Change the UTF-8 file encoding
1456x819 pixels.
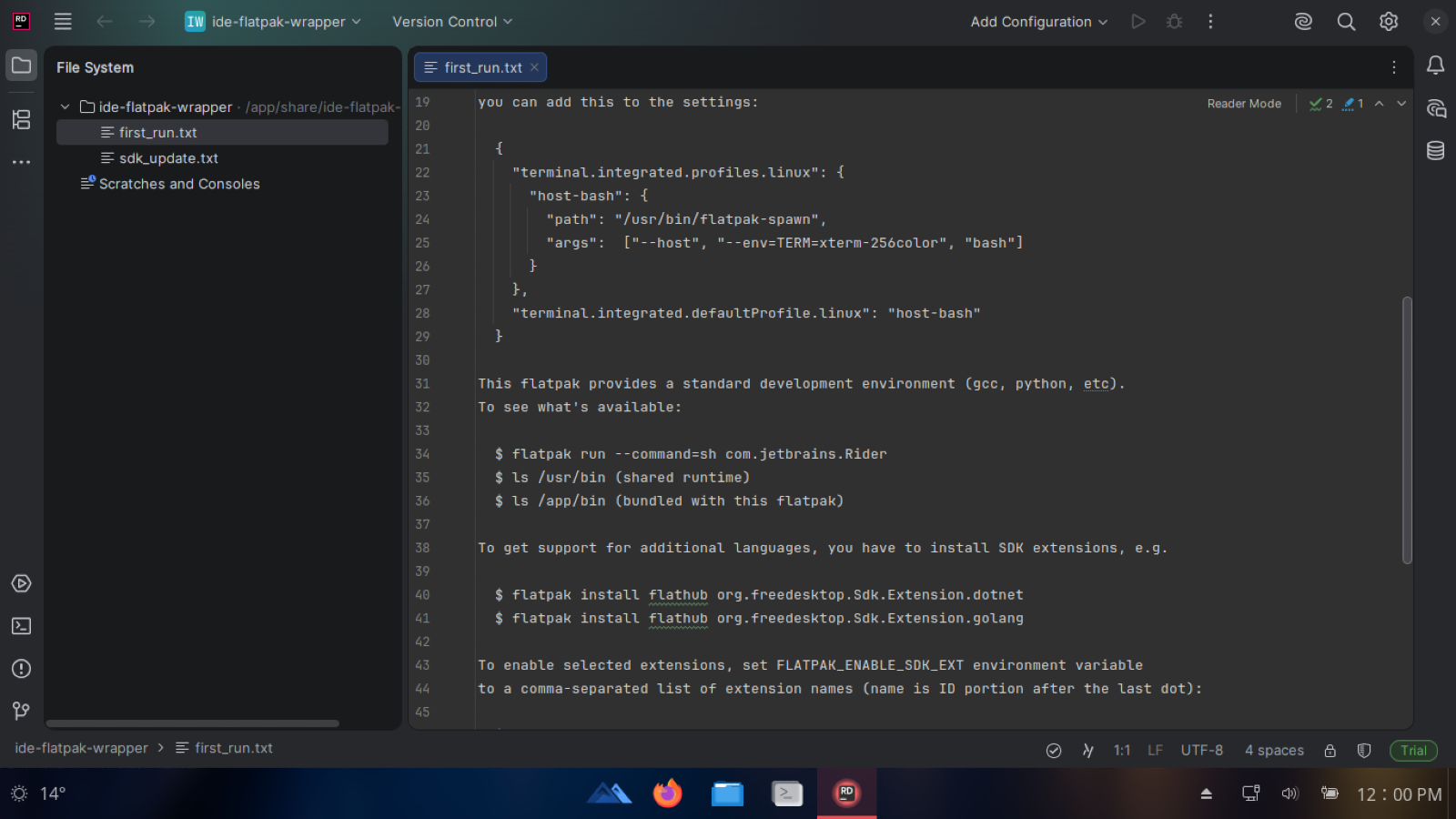[1202, 751]
